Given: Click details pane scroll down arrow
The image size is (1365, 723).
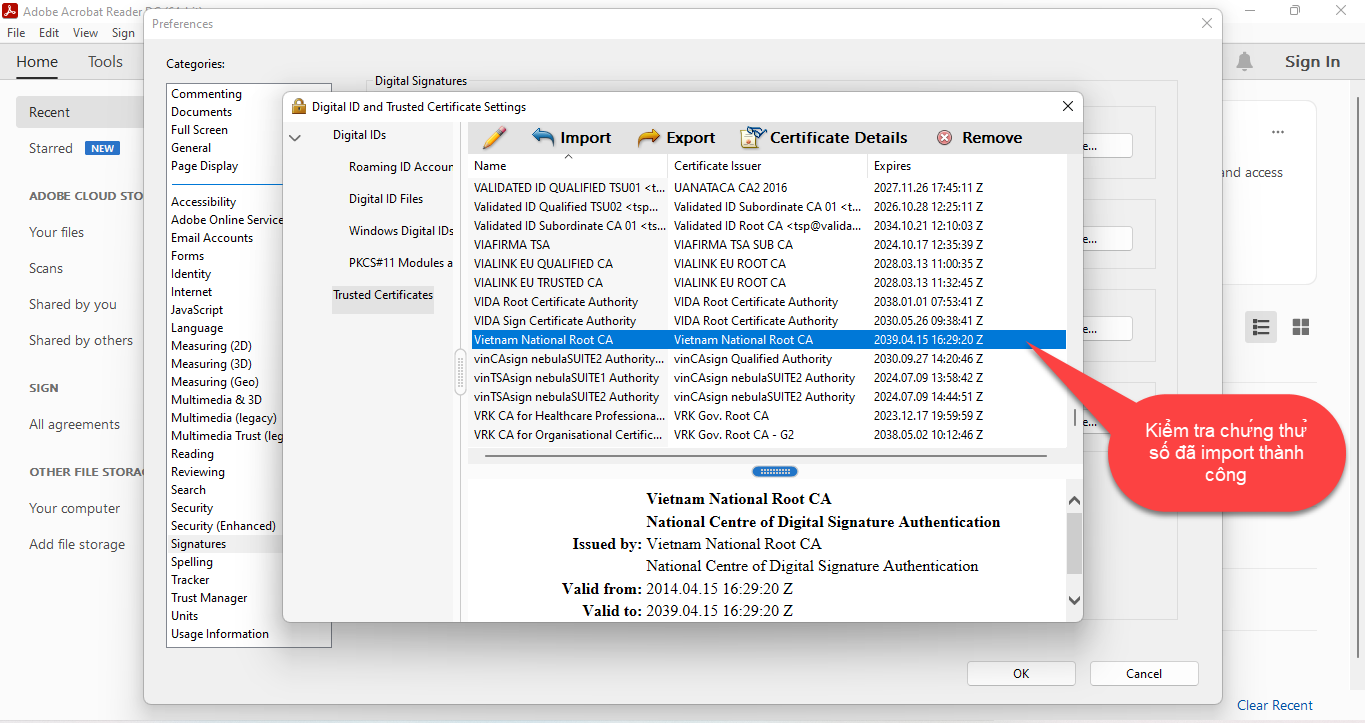Looking at the screenshot, I should click(1075, 600).
